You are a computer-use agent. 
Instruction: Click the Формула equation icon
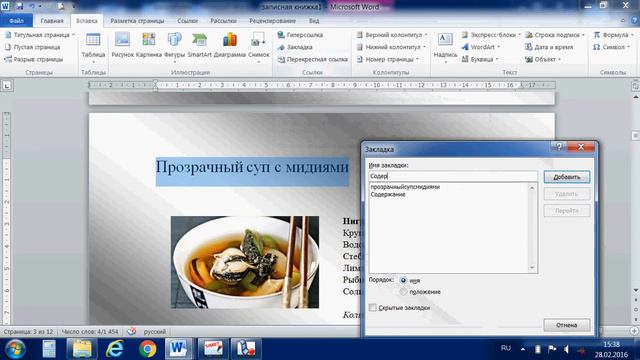pos(613,35)
